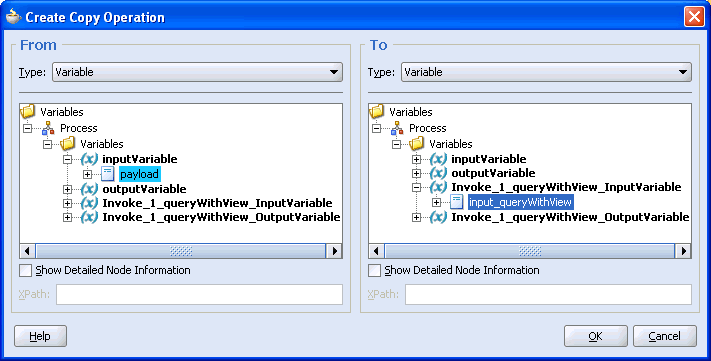Collapse Invoke_1_queryWithView_InputVariable in To tree
Viewport: 711px width, 361px height.
pyautogui.click(x=416, y=187)
